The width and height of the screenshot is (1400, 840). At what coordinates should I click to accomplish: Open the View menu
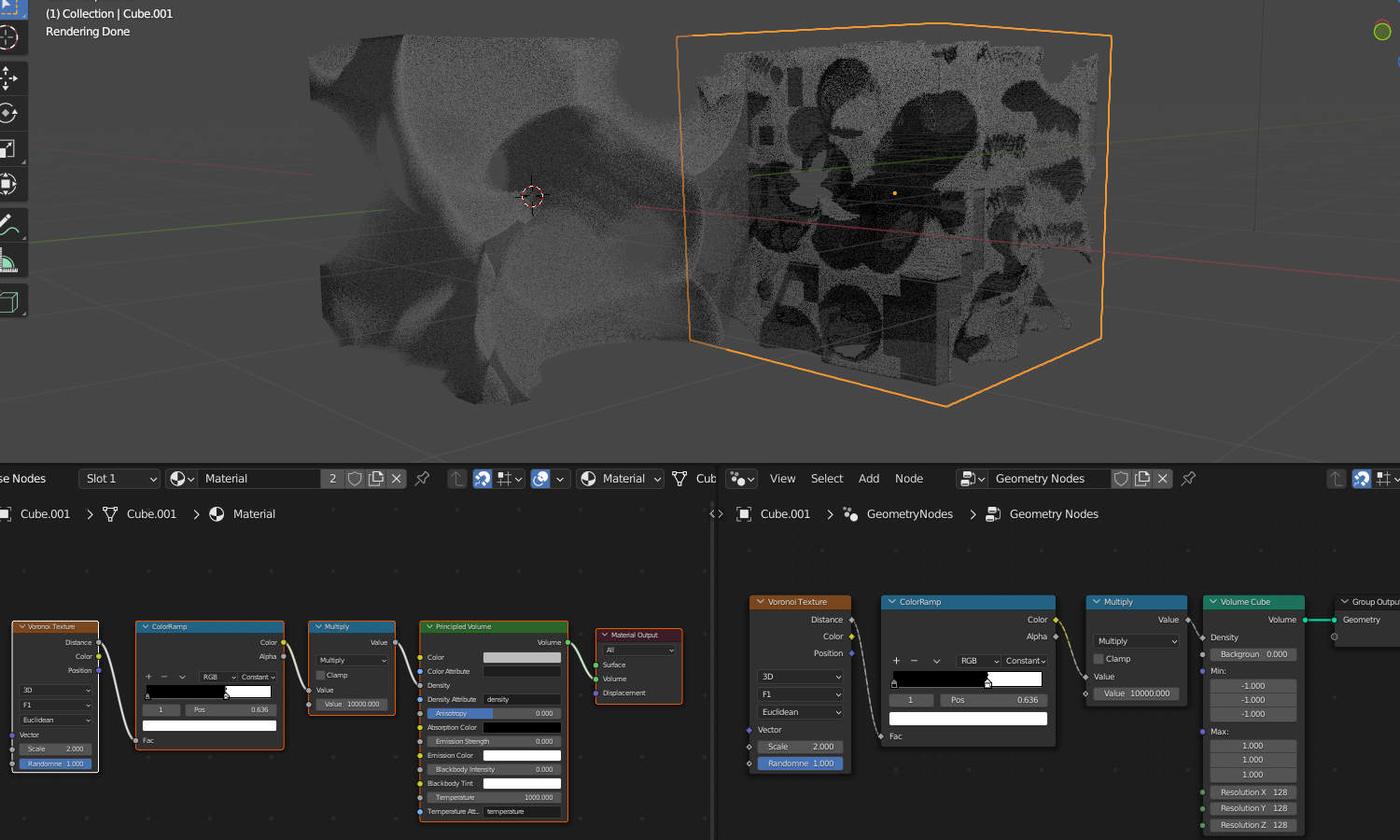(x=782, y=479)
